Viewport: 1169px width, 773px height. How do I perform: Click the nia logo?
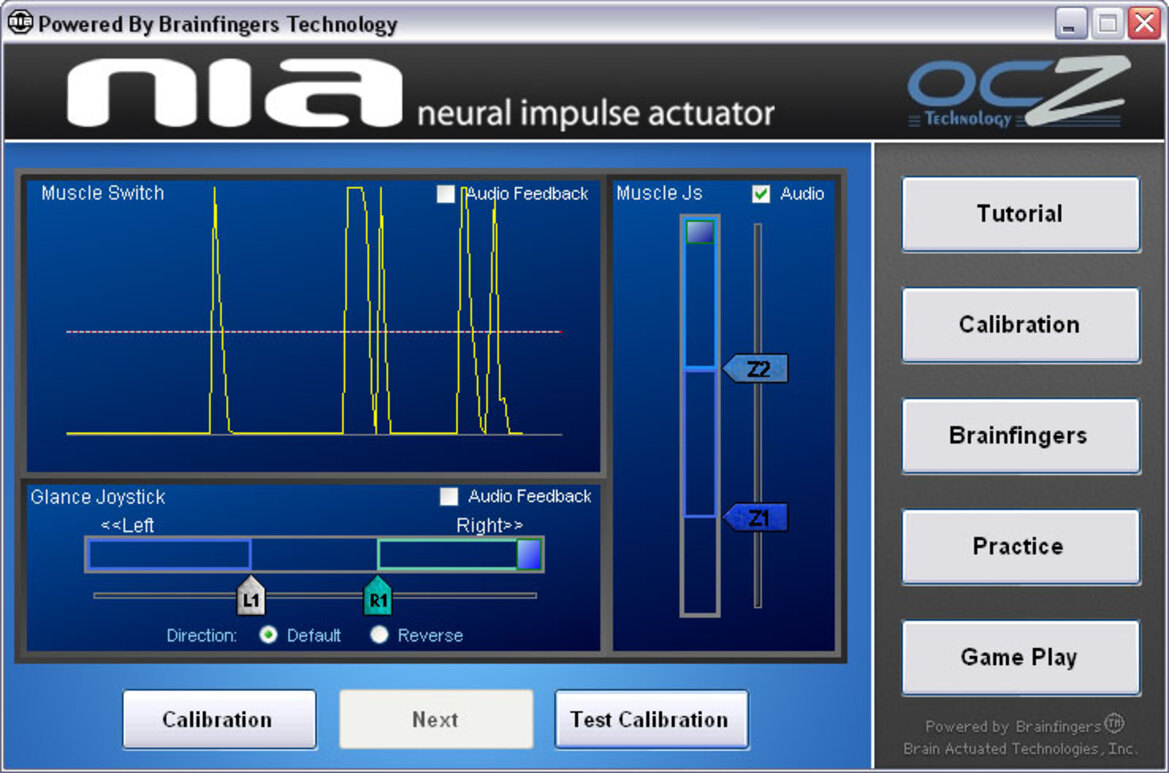(x=234, y=92)
